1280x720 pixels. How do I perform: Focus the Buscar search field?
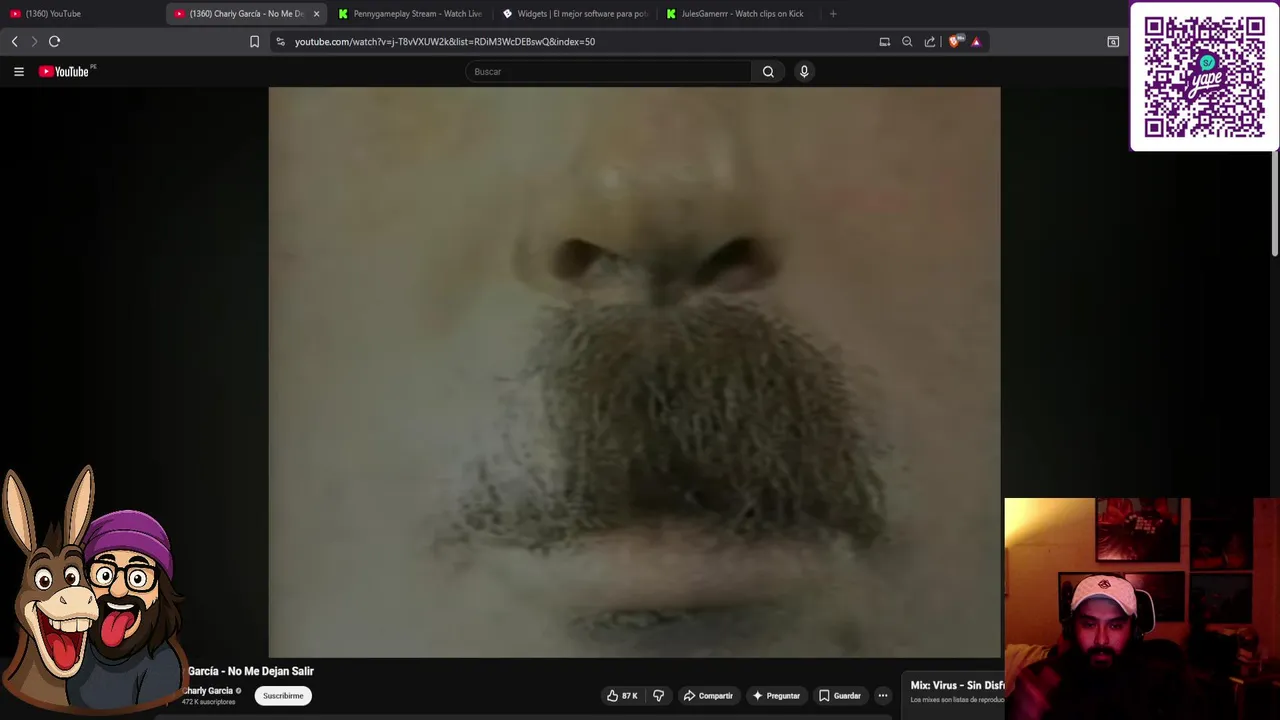[x=608, y=71]
